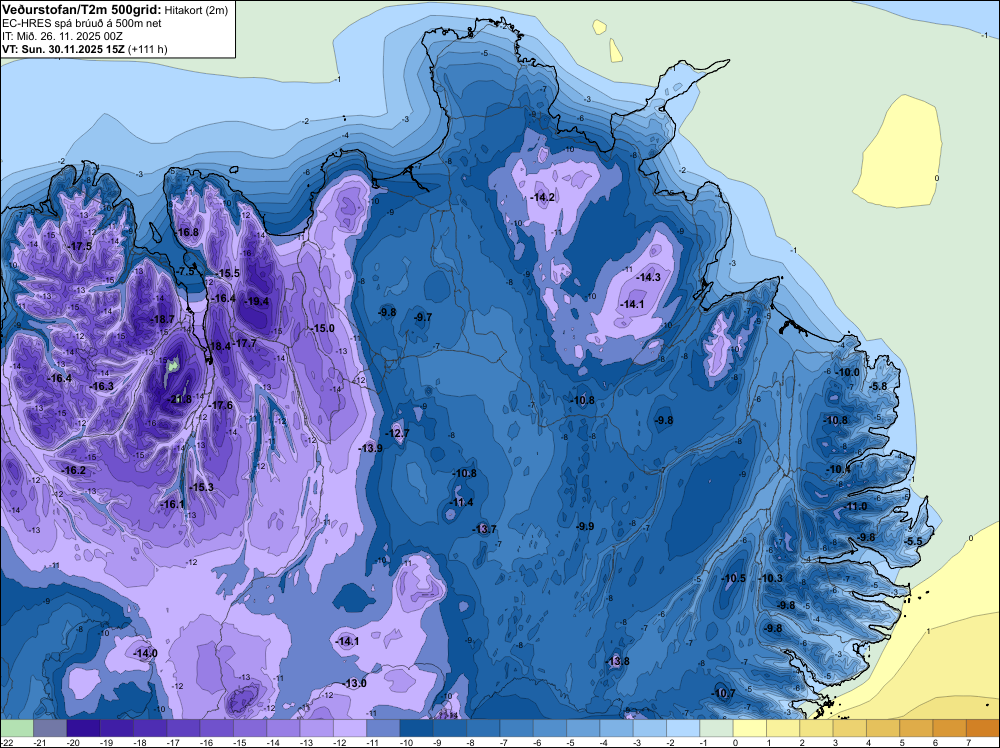
Task: Click the -13.9 temperature reading
Action: (x=371, y=448)
